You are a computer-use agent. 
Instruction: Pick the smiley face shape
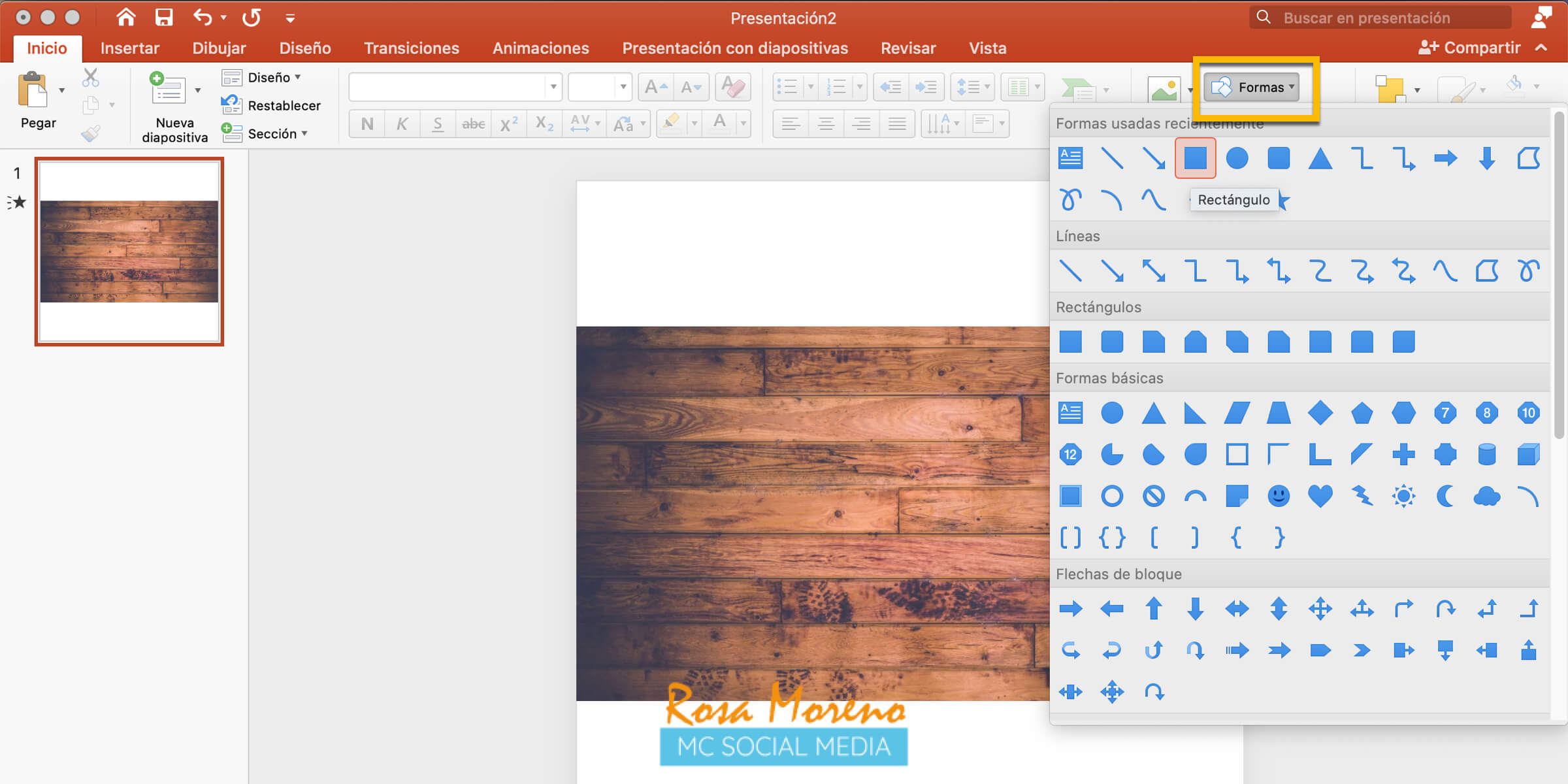pos(1278,496)
